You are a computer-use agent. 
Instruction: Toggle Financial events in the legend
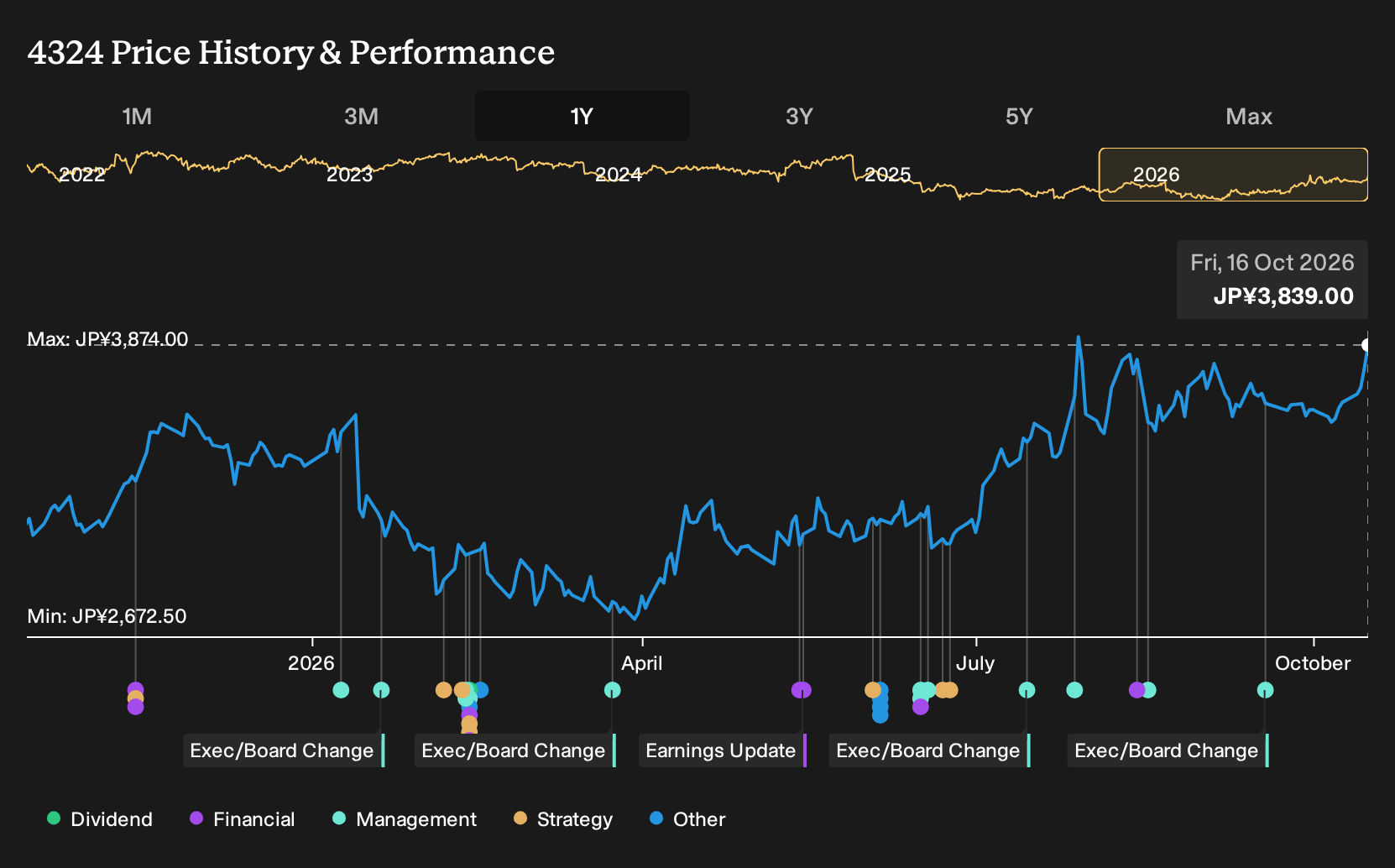243,819
